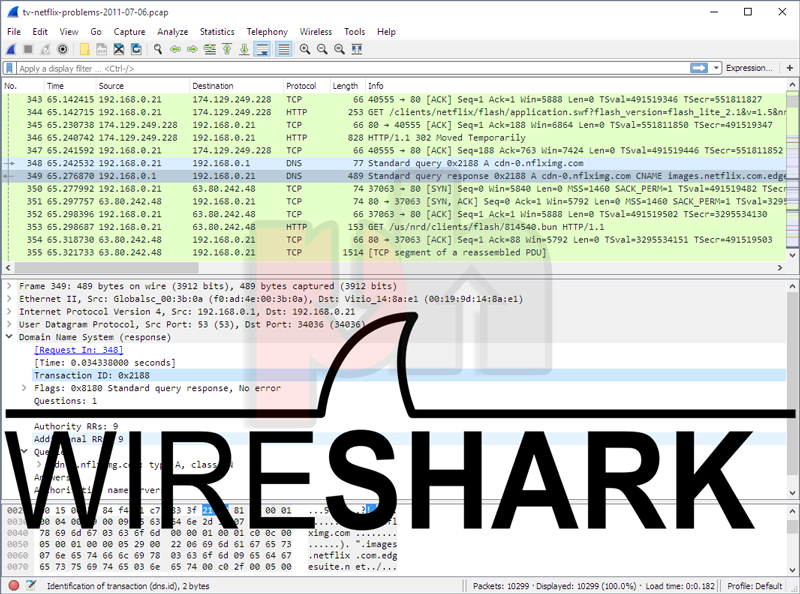This screenshot has width=800, height=594.
Task: Open the Telephony menu
Action: pos(267,32)
